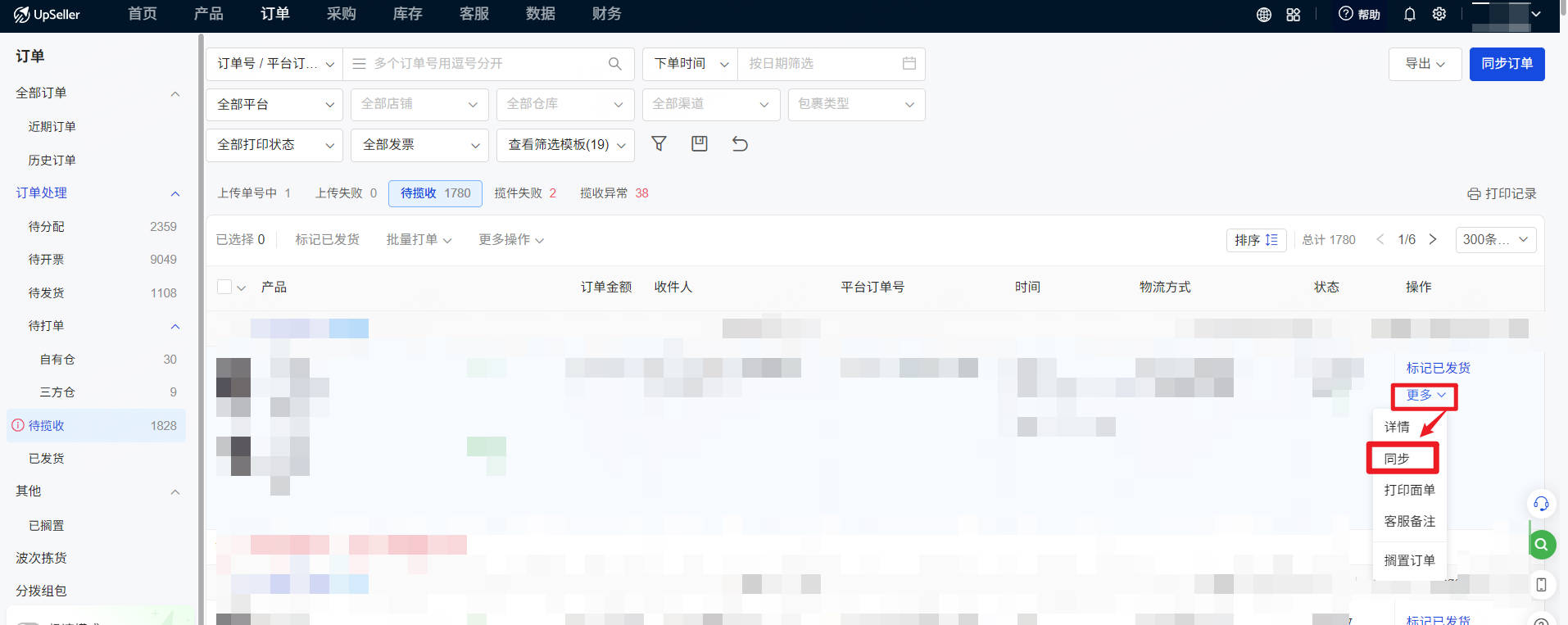Open the settings gear icon
This screenshot has height=625, width=1568.
pos(1439,14)
